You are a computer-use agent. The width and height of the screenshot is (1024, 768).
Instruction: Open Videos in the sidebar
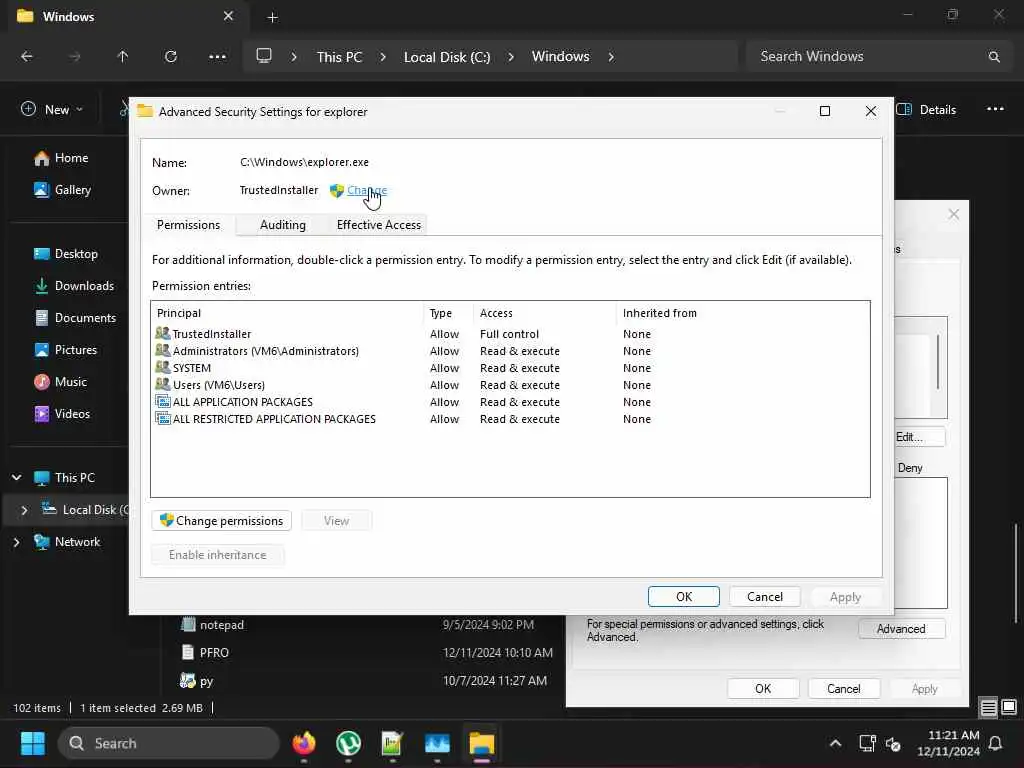(x=62, y=414)
